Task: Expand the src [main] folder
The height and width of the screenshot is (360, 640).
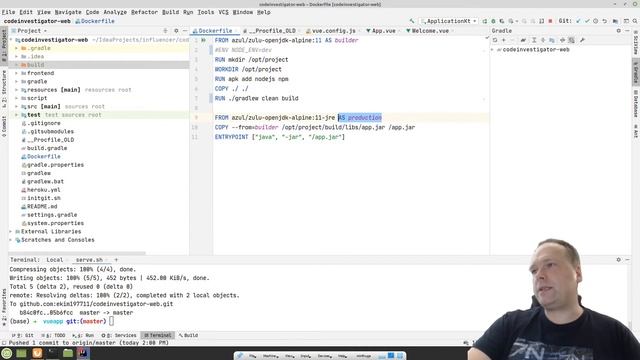Action: [x=17, y=107]
